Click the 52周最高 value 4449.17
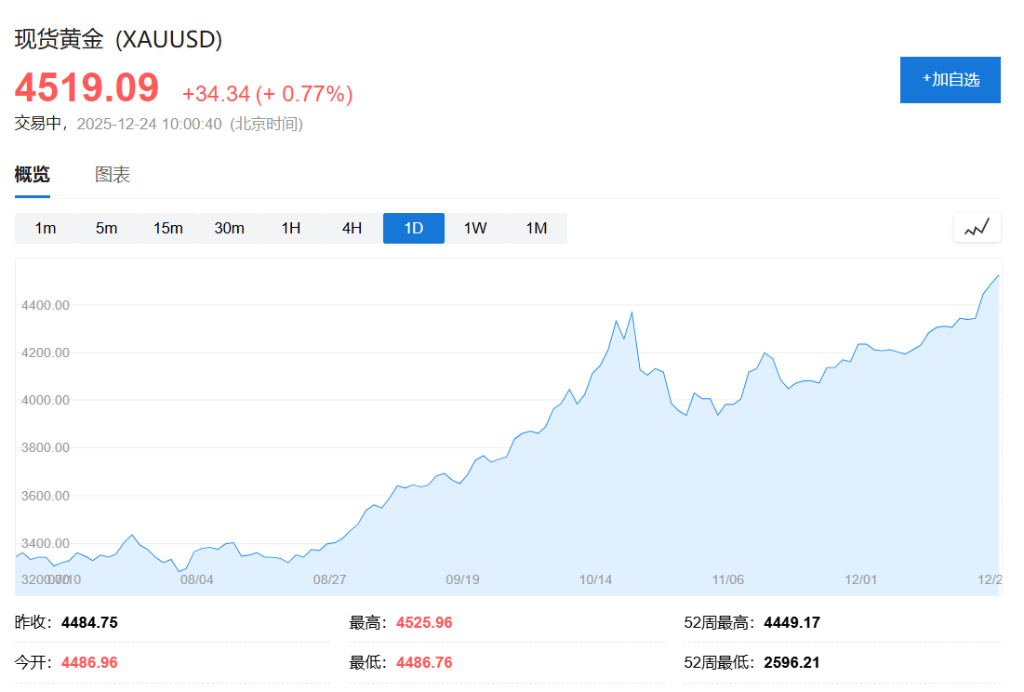This screenshot has height=692, width=1024. coord(792,623)
